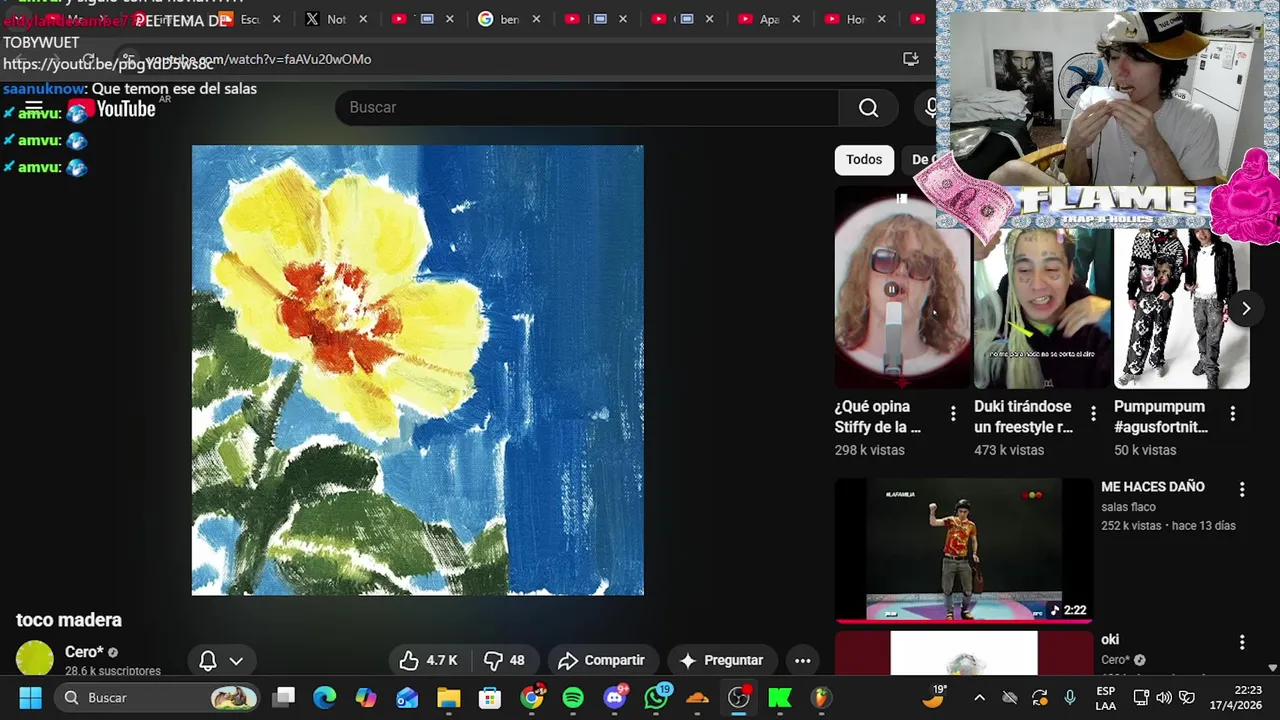Click the microphone tray icon
Viewport: 1280px width, 720px height.
pyautogui.click(x=1070, y=698)
